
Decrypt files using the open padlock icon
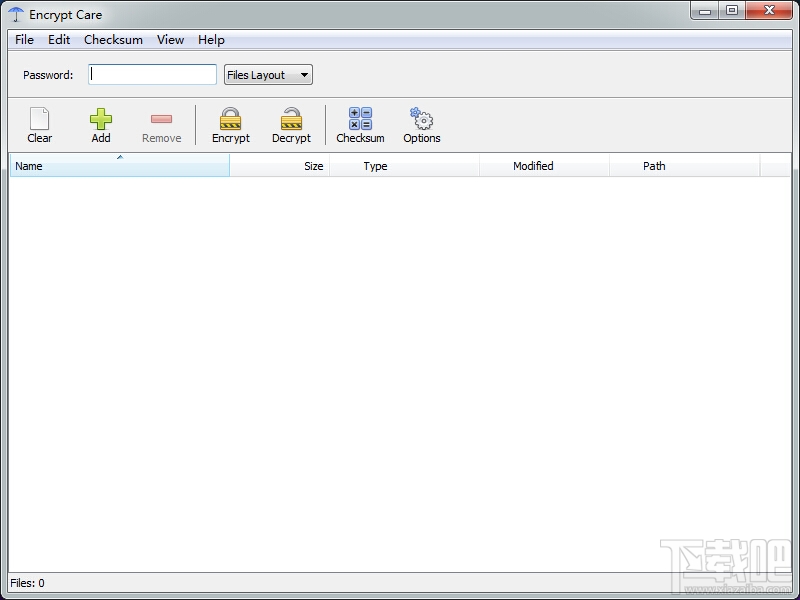point(291,118)
